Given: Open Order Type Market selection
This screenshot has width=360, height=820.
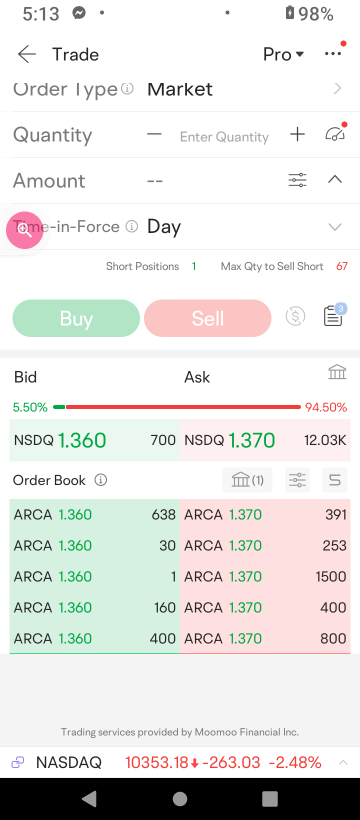Looking at the screenshot, I should pos(180,89).
